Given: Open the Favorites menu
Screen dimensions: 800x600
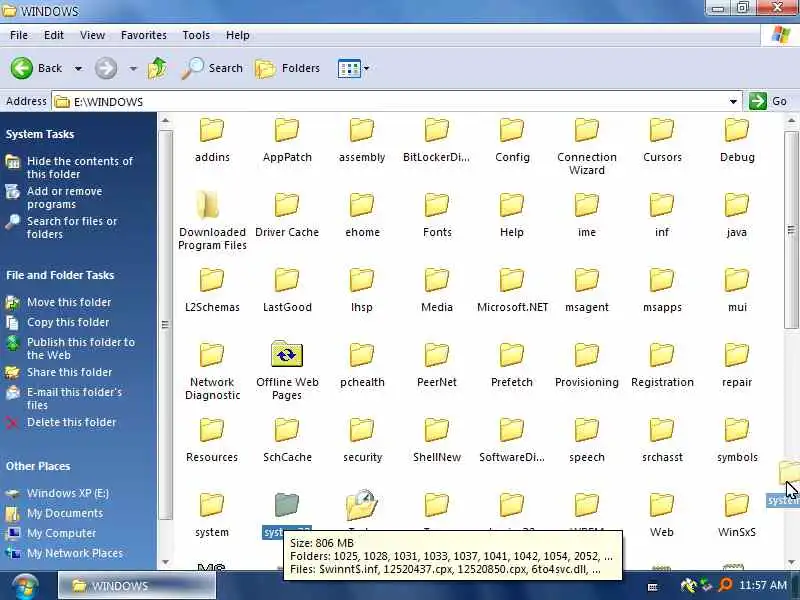Looking at the screenshot, I should pos(144,35).
